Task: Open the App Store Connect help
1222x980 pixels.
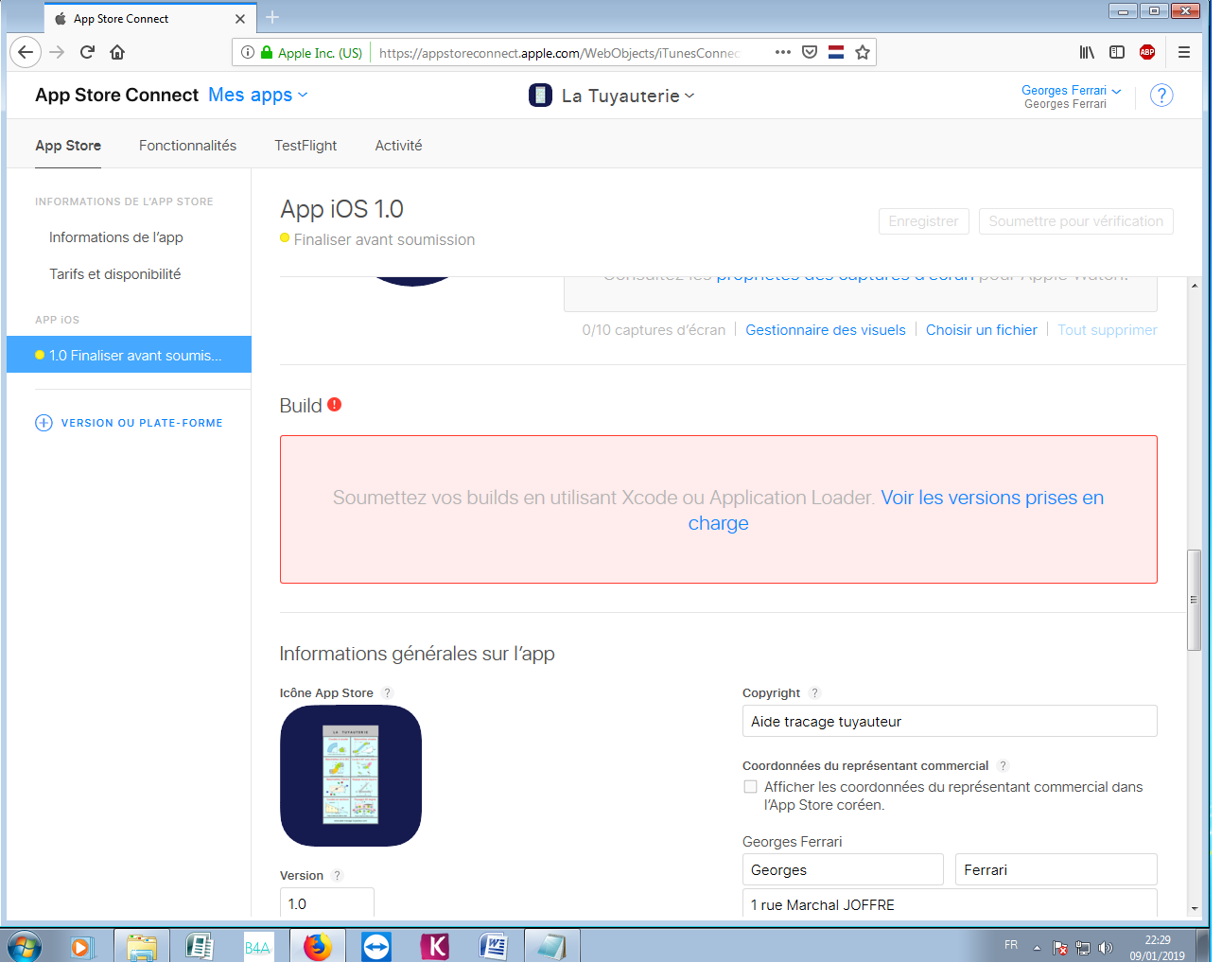Action: 1161,96
